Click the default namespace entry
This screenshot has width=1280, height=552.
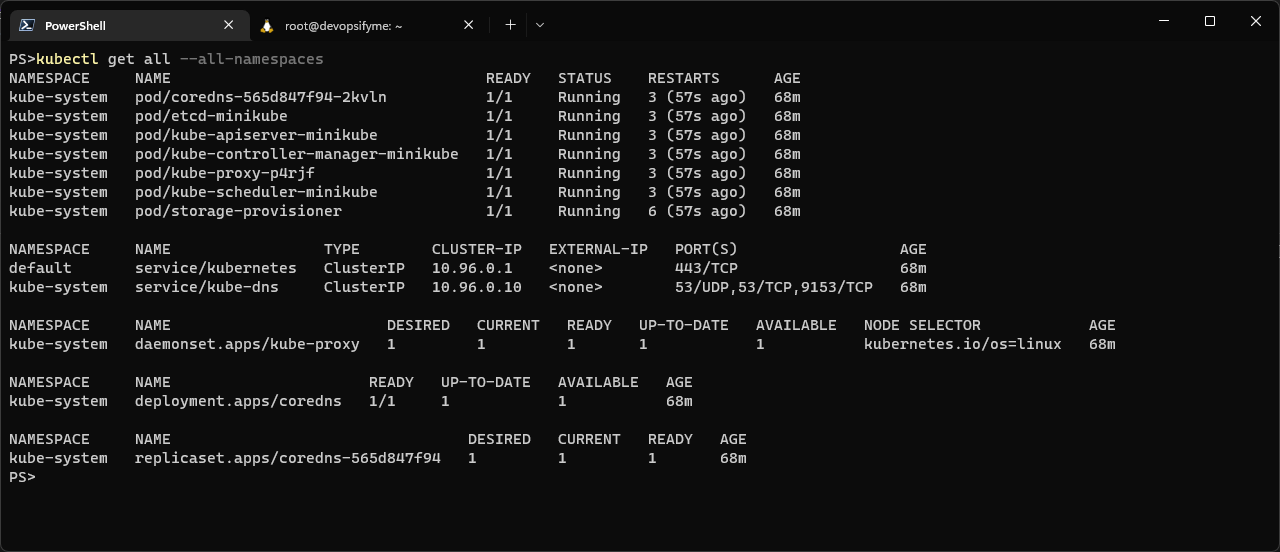click(x=40, y=268)
